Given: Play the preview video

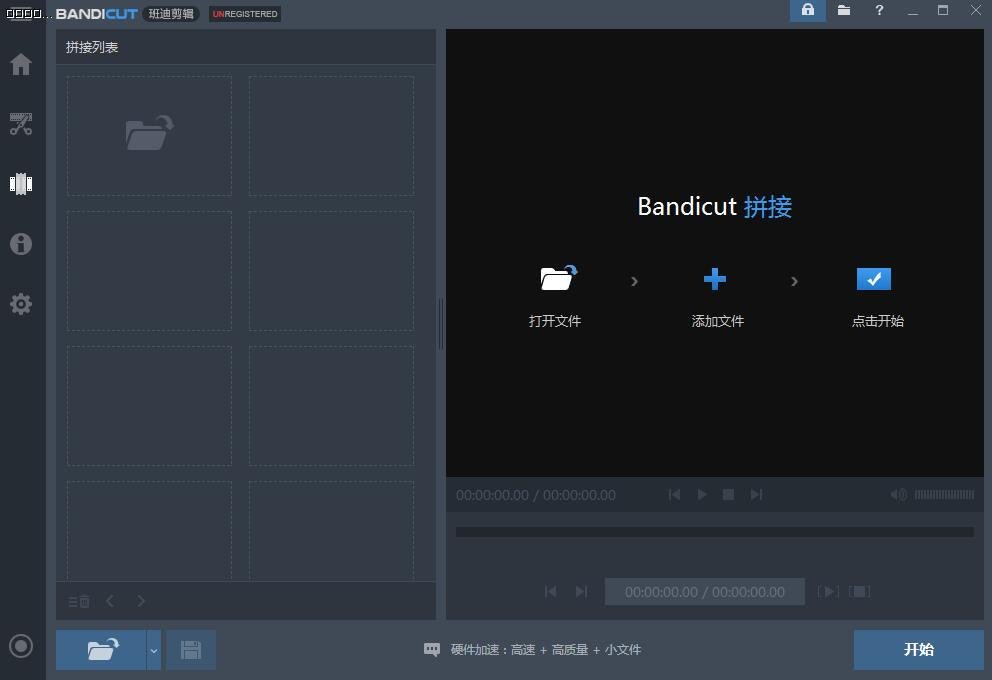Looking at the screenshot, I should pyautogui.click(x=702, y=495).
